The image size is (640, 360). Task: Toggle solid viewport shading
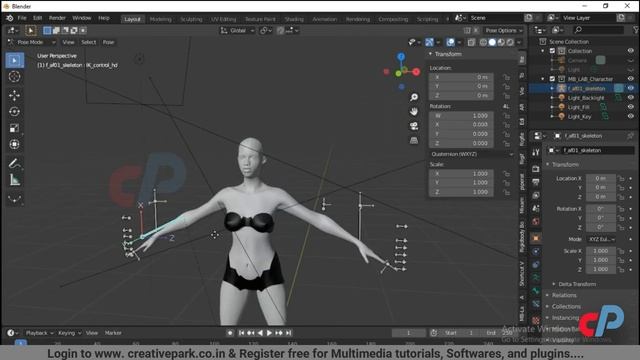492,42
